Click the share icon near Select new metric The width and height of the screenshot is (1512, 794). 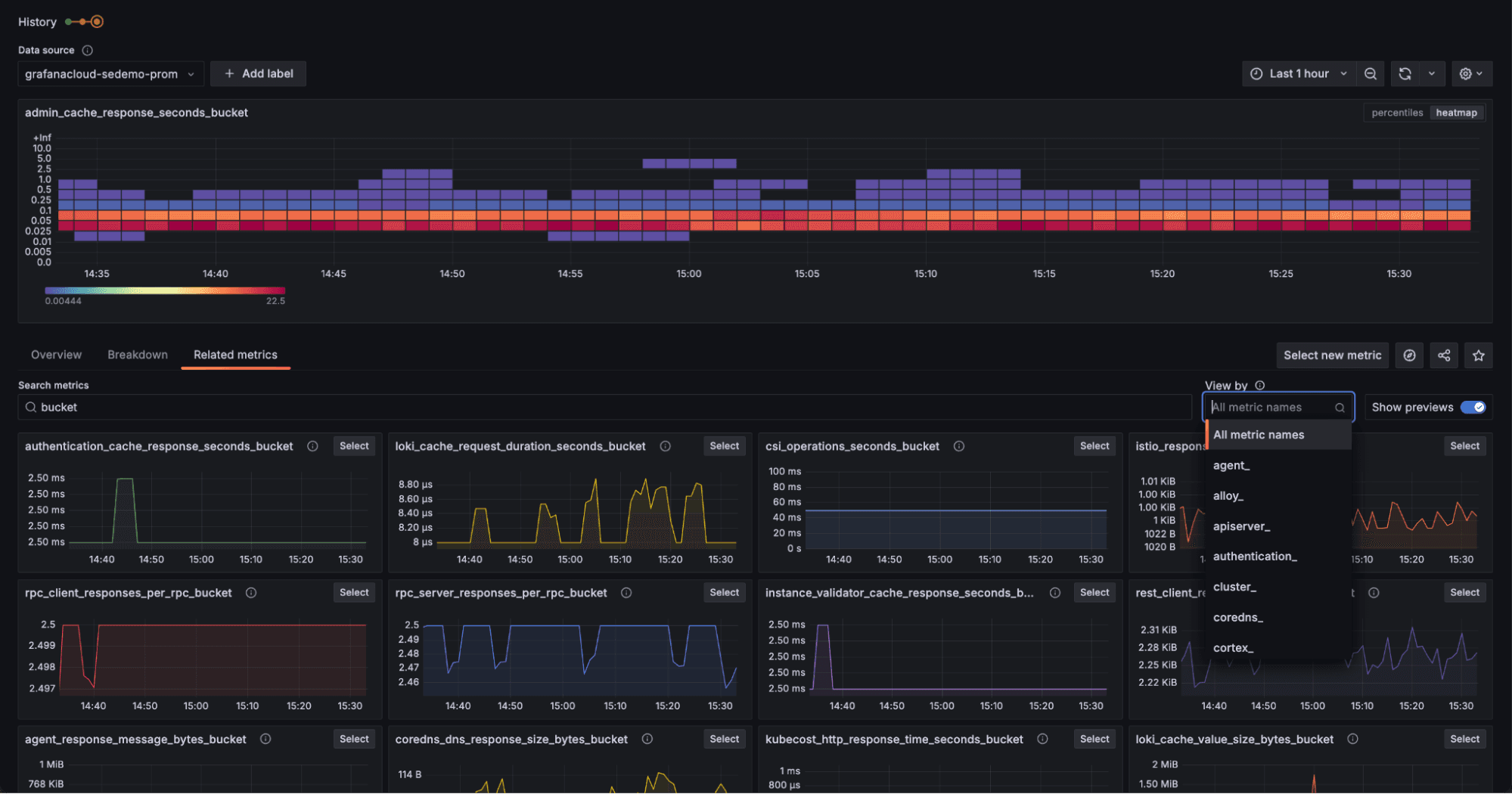[x=1444, y=355]
